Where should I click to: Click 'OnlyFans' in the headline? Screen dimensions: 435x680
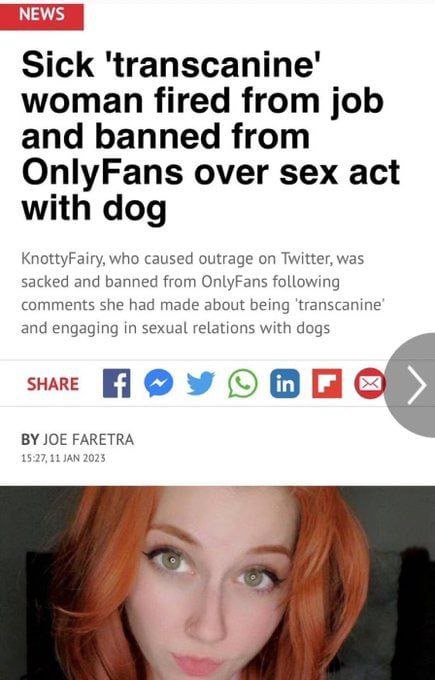click(x=102, y=173)
